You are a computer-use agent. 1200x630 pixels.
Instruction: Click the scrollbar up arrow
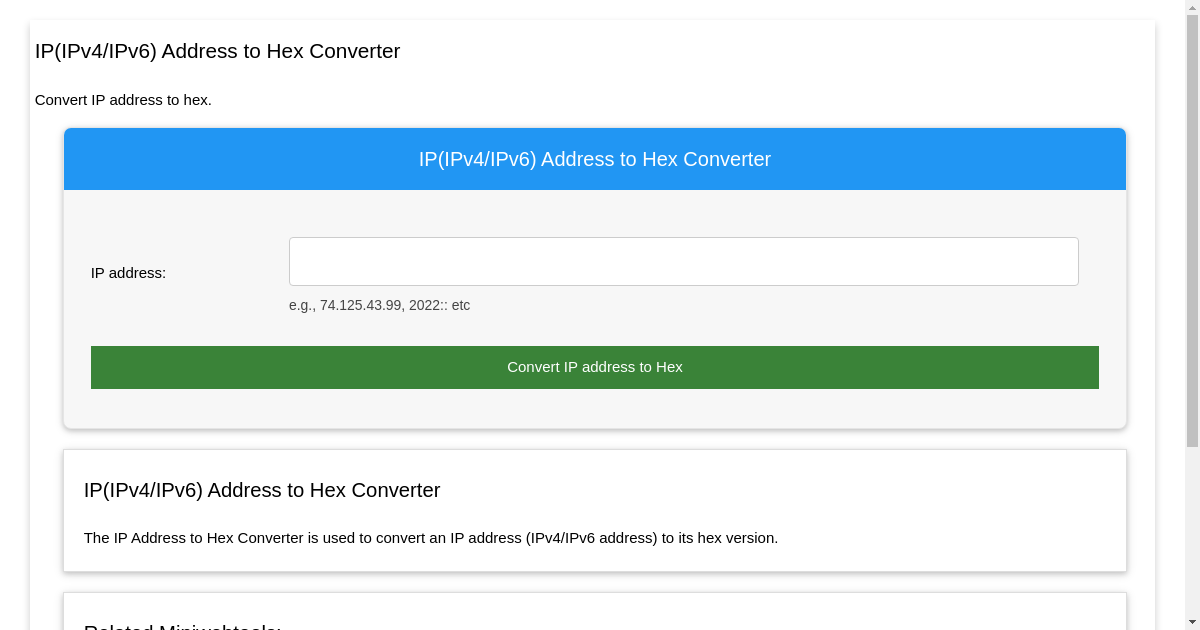point(1192,8)
